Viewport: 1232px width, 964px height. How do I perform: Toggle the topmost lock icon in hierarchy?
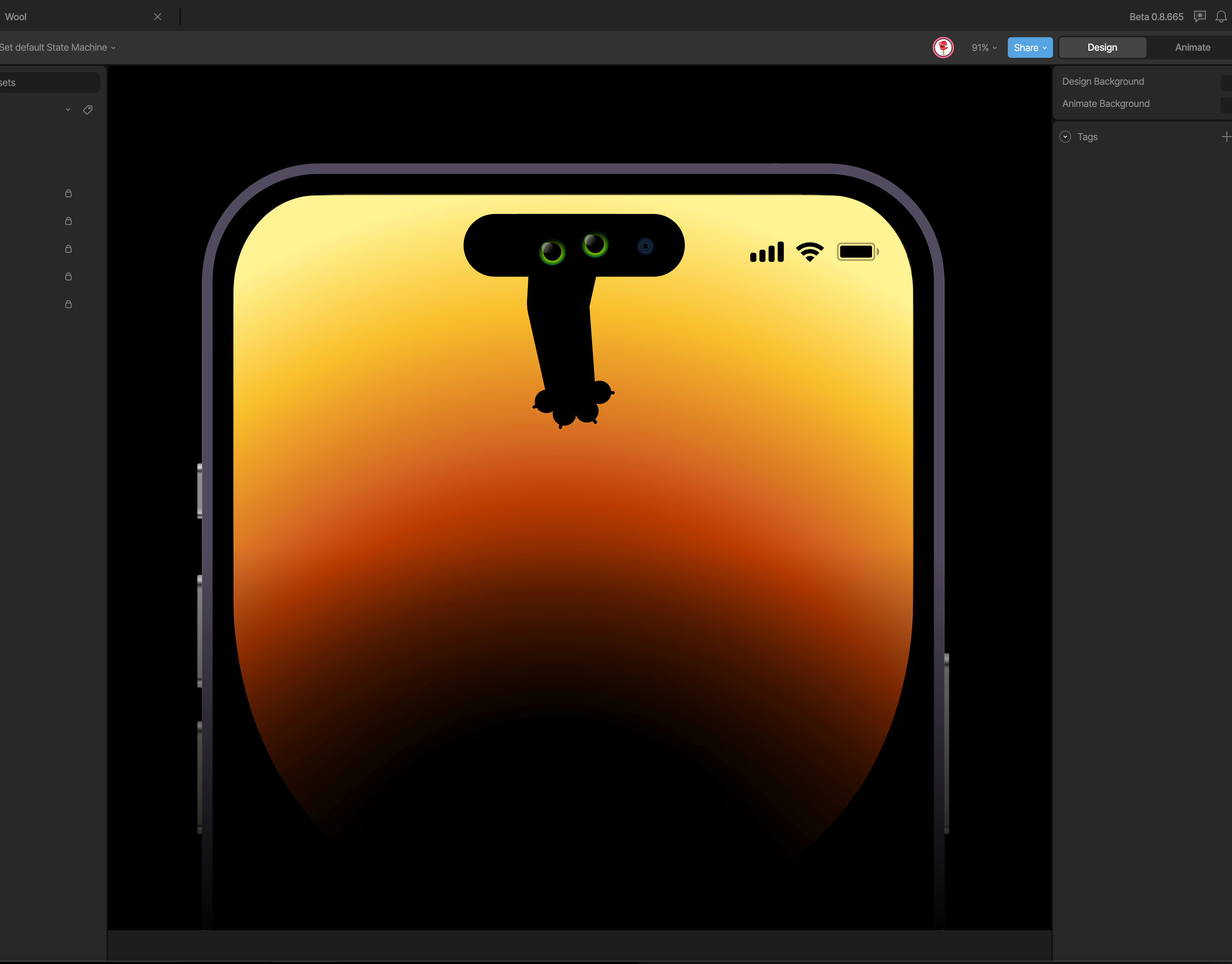click(68, 194)
